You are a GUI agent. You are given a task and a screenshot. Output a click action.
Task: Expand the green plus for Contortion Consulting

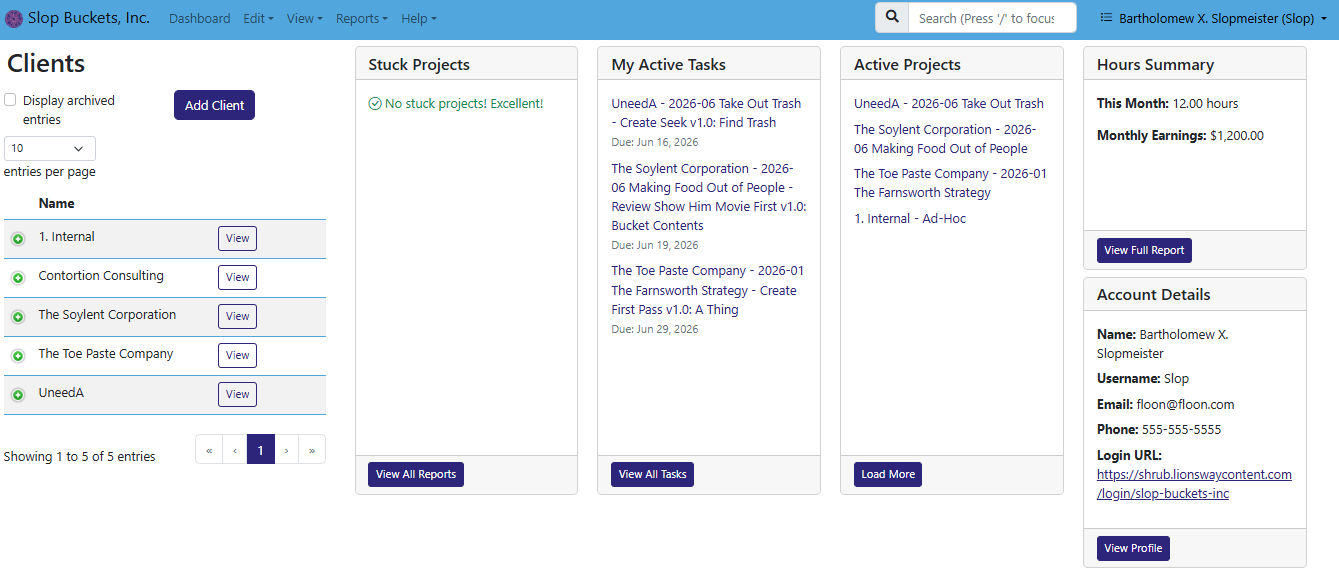pyautogui.click(x=17, y=278)
